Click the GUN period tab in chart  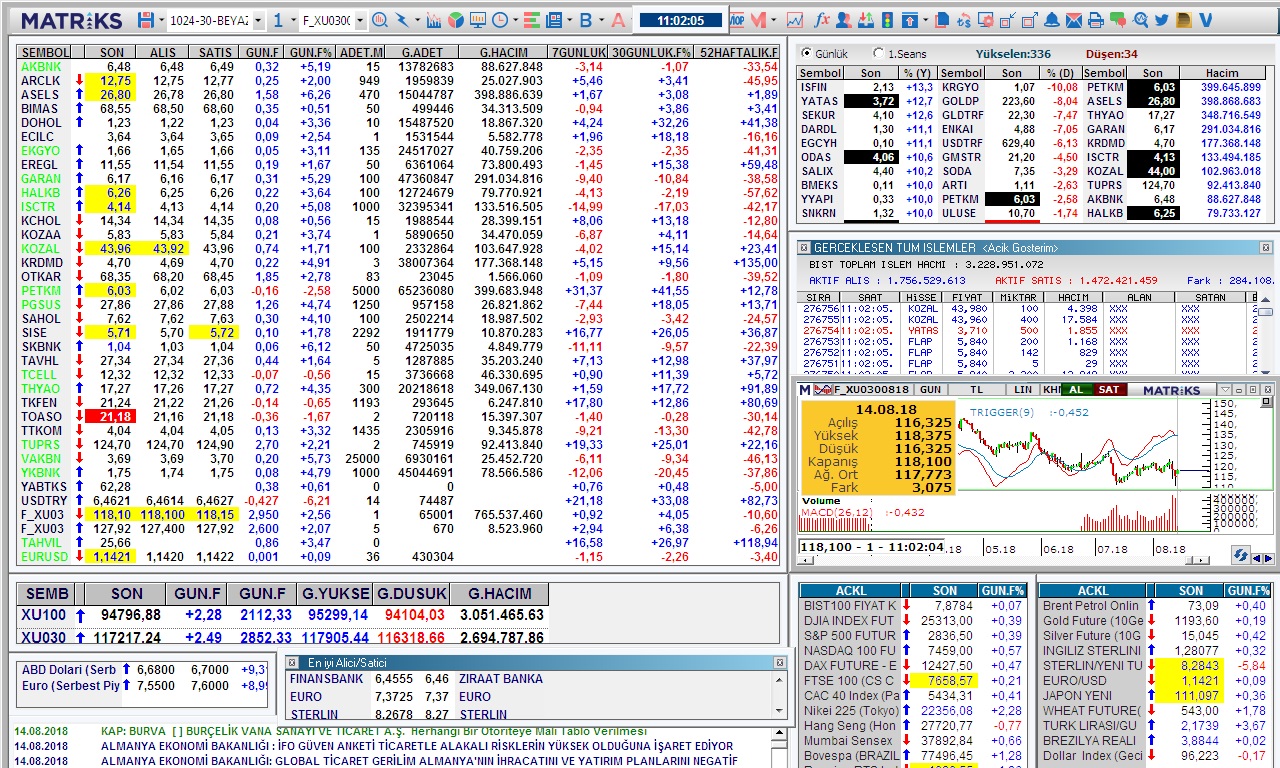[930, 389]
